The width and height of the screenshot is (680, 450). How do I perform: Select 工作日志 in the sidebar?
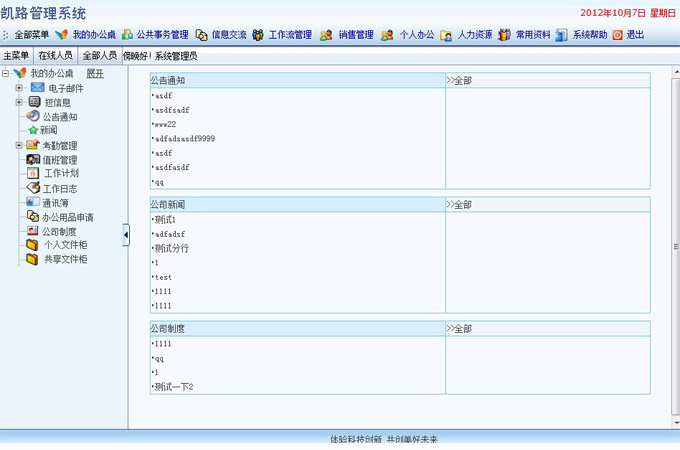click(x=60, y=188)
